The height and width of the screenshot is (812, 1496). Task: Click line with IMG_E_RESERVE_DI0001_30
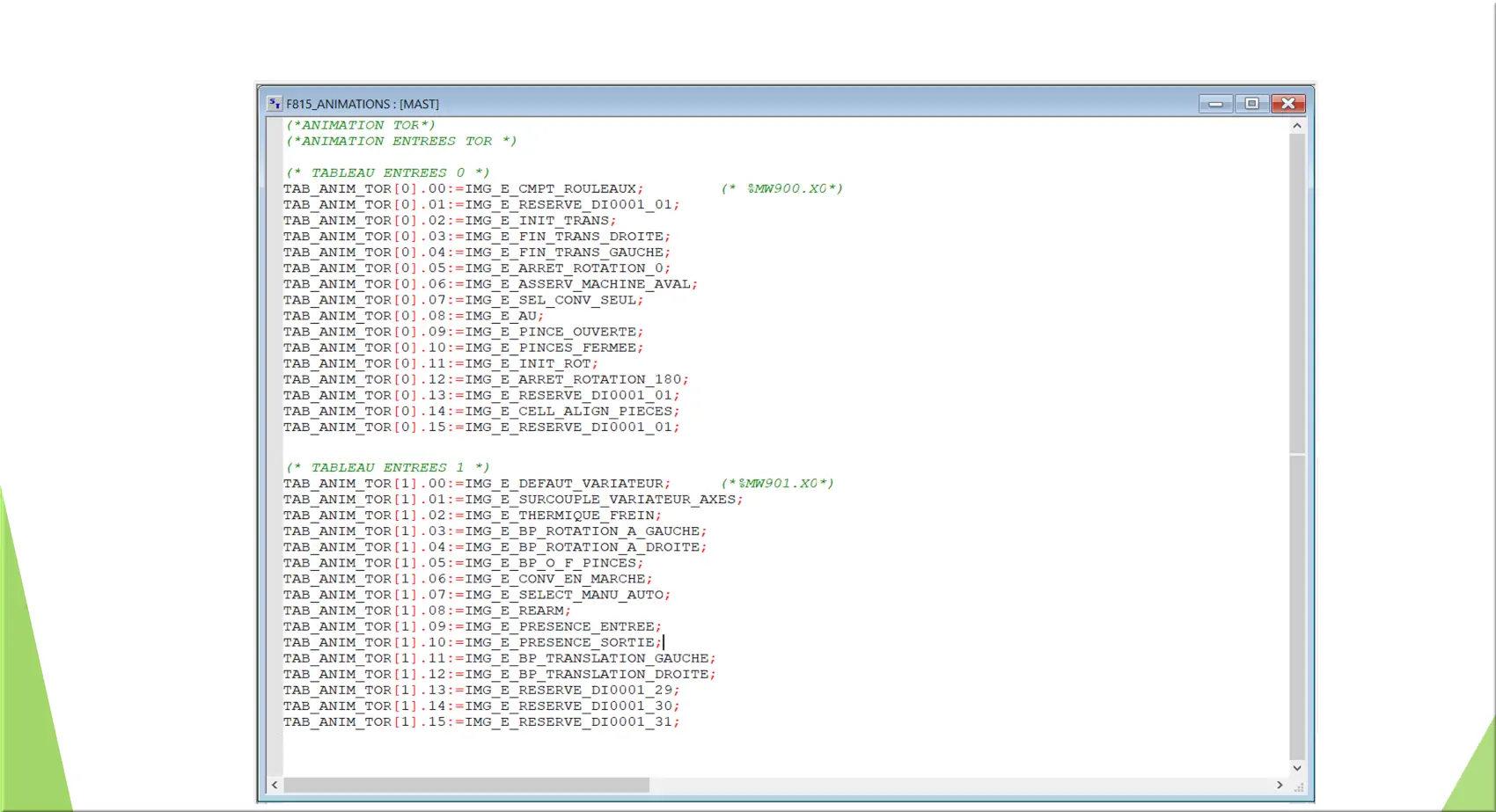[481, 706]
